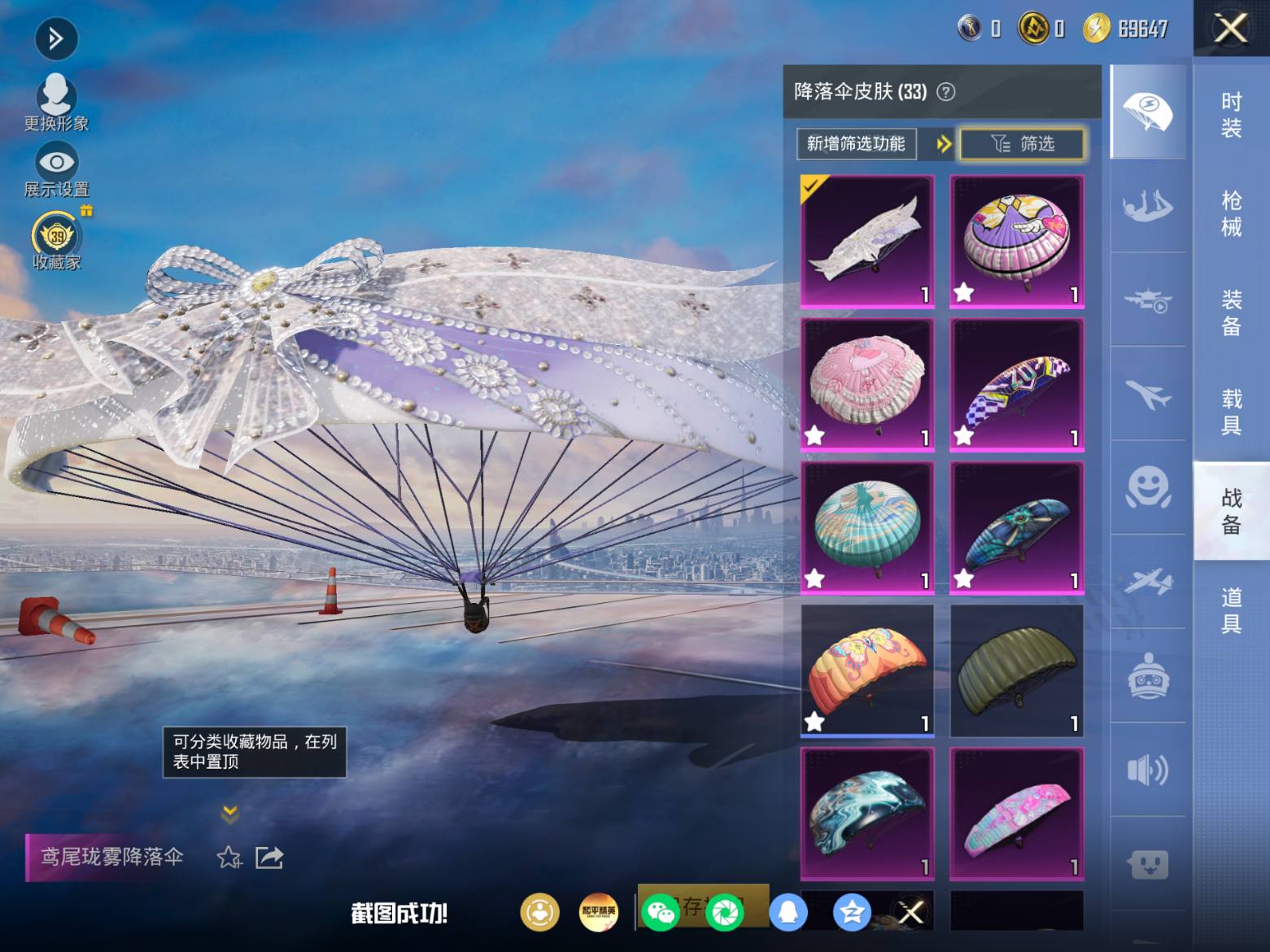Share screenshot via the yellow friends icon

[x=539, y=912]
